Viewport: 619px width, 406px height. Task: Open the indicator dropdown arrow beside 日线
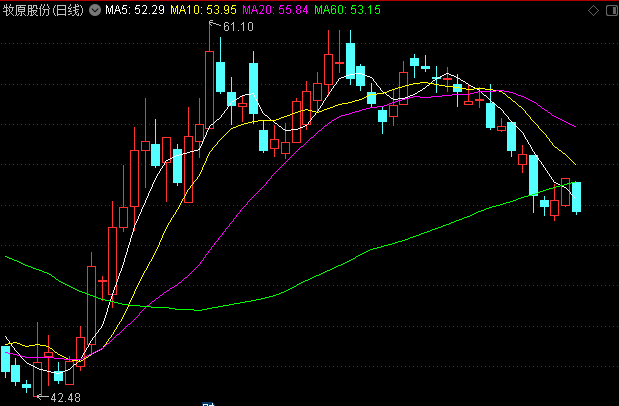(95, 10)
